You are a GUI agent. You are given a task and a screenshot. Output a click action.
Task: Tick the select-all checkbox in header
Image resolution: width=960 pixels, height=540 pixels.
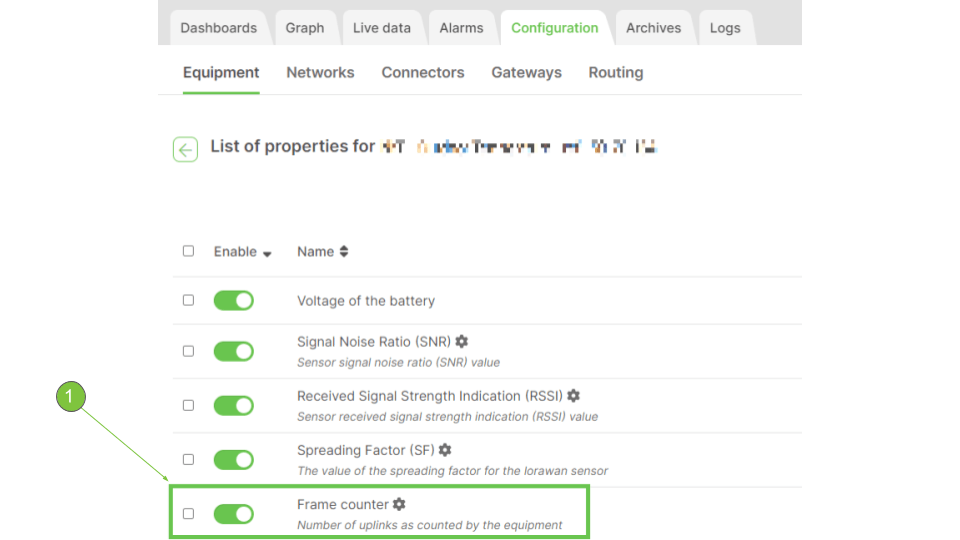[188, 251]
